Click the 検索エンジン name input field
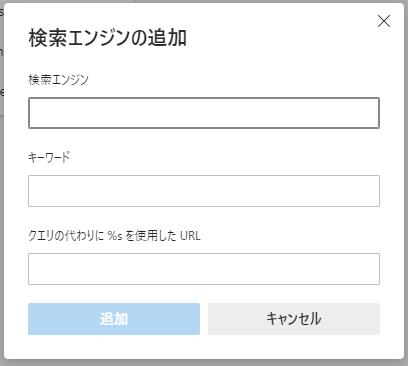Screen dimensions: 408x366 204,113
